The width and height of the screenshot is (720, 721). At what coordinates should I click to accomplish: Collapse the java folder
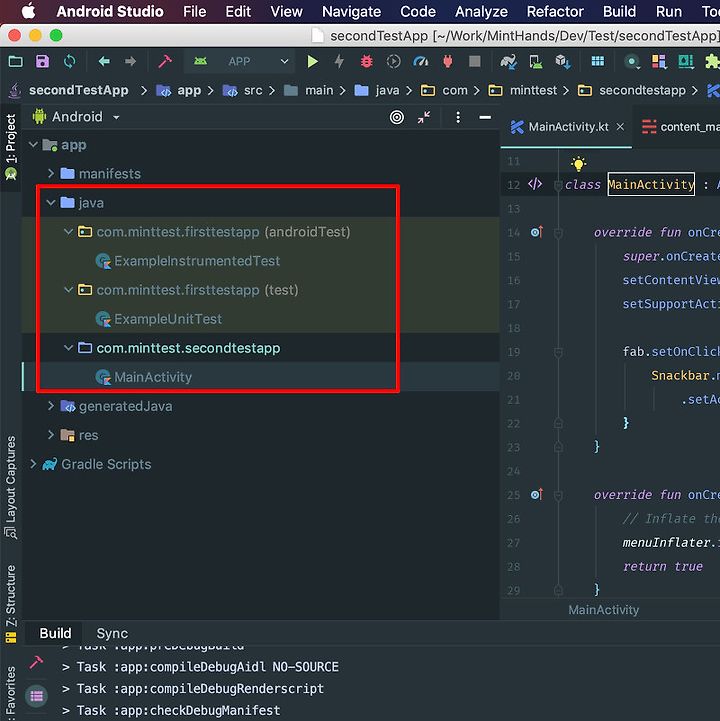(51, 203)
